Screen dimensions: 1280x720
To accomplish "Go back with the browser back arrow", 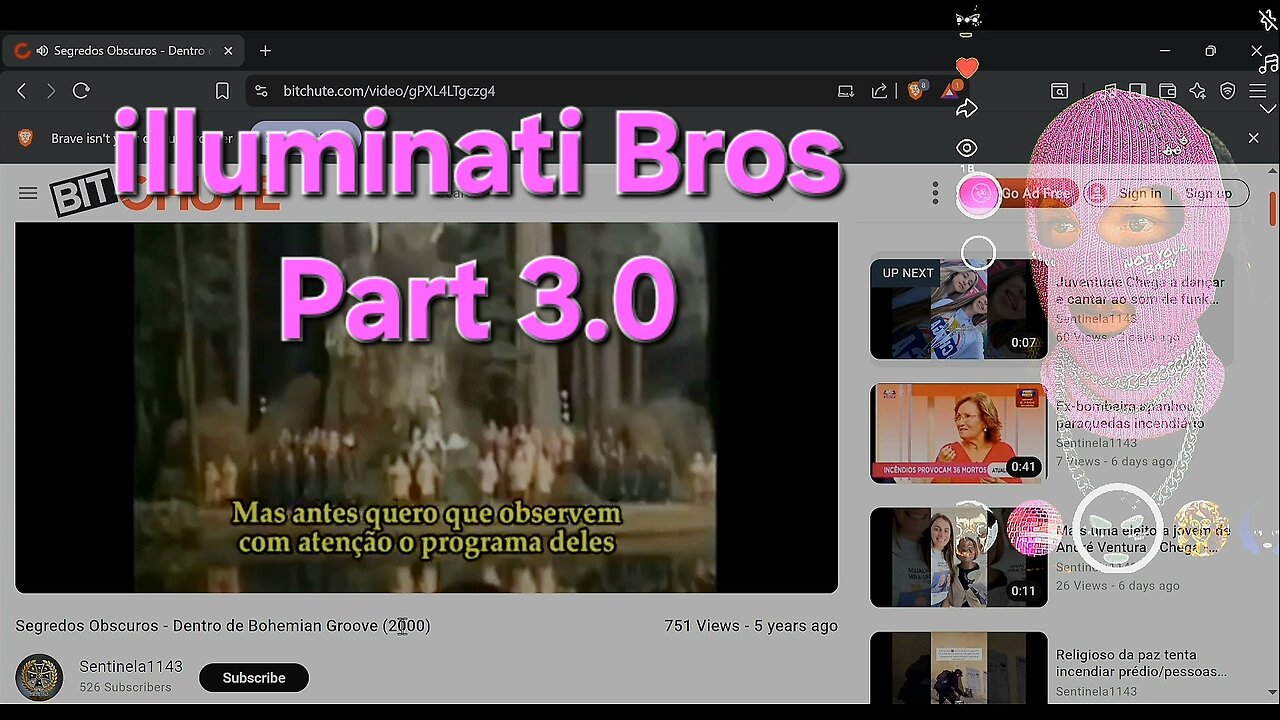I will coord(21,91).
